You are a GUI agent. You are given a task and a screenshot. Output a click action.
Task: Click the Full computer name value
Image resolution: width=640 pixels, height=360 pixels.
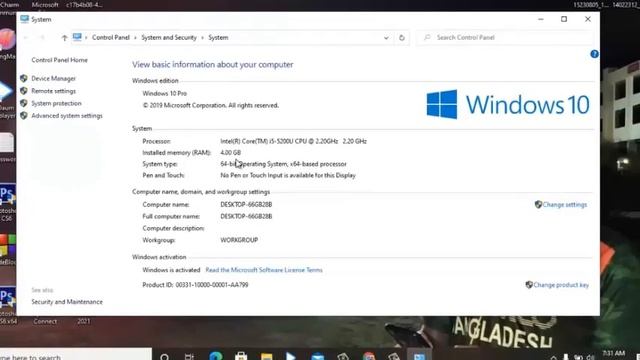click(246, 216)
